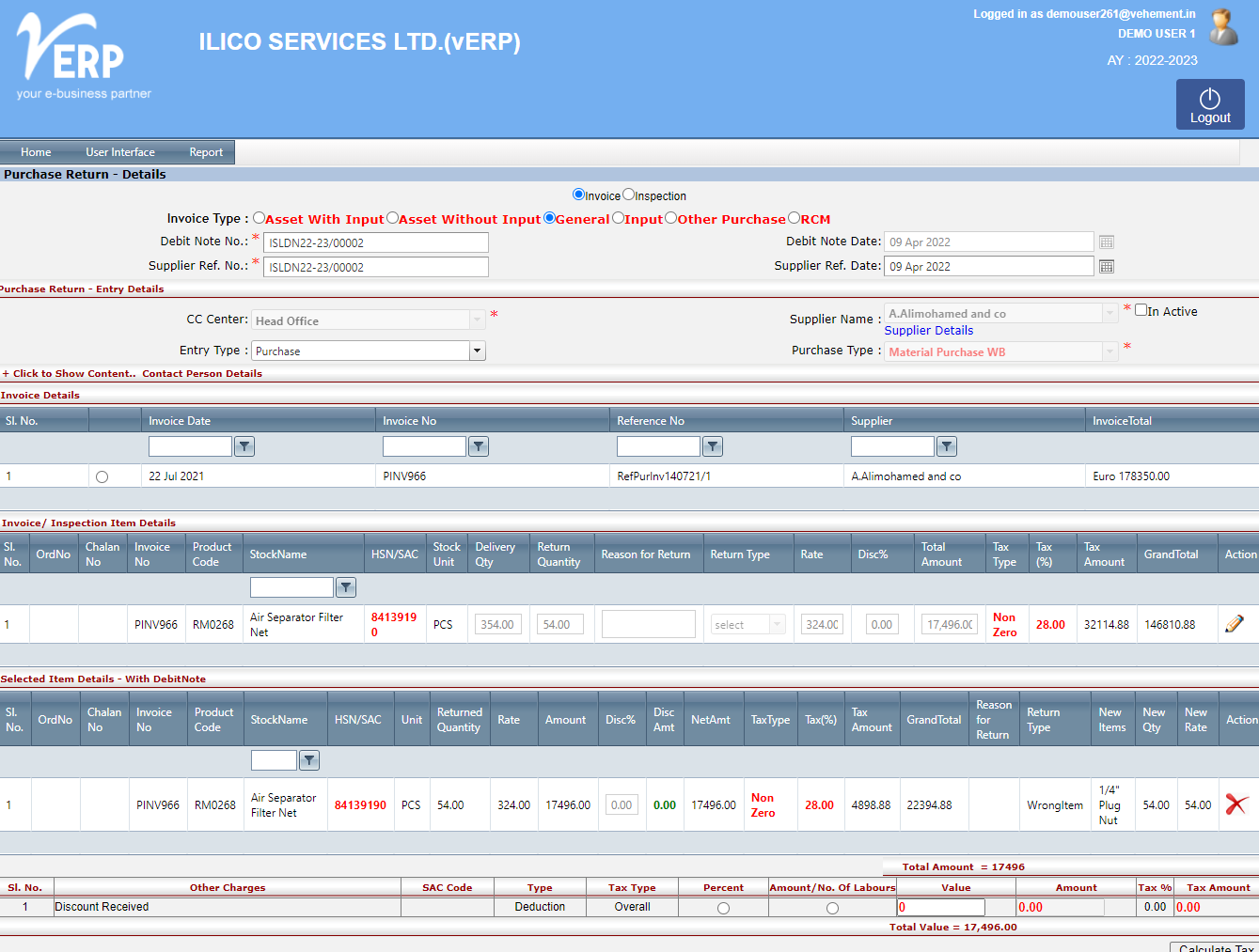The height and width of the screenshot is (952, 1259).
Task: Open the Home menu
Action: click(x=36, y=152)
